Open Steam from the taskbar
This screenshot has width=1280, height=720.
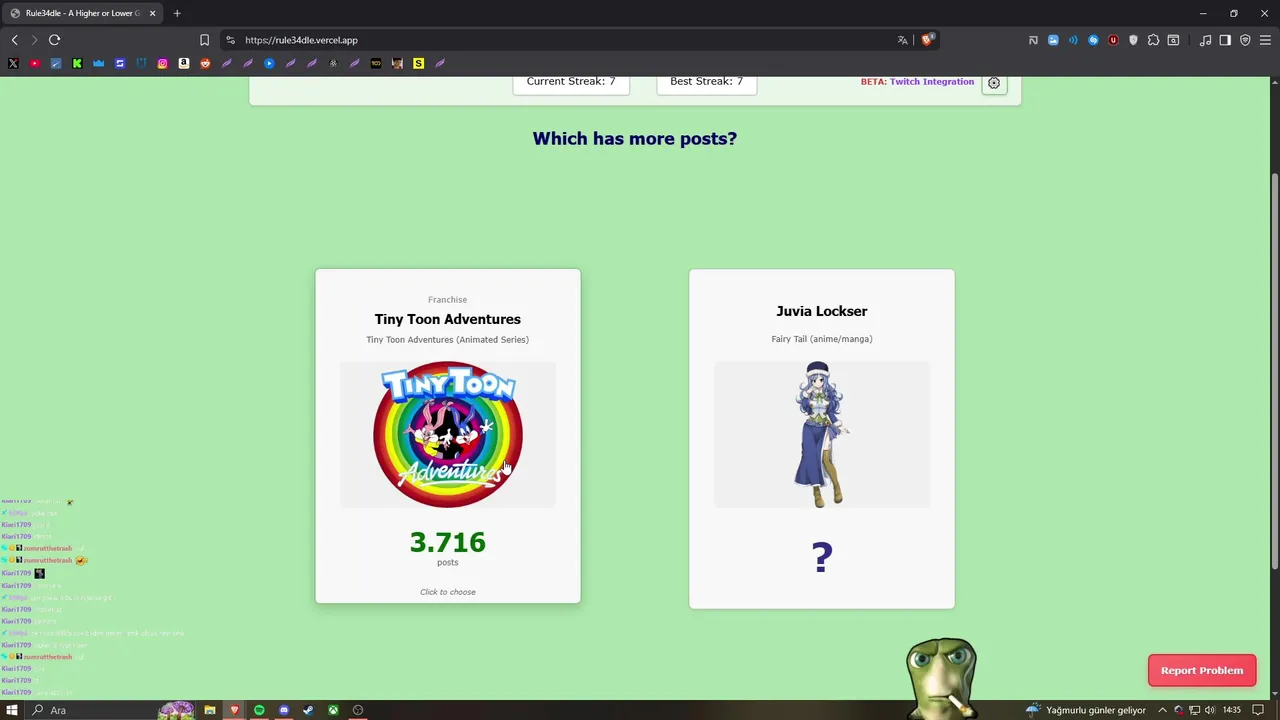[x=308, y=710]
